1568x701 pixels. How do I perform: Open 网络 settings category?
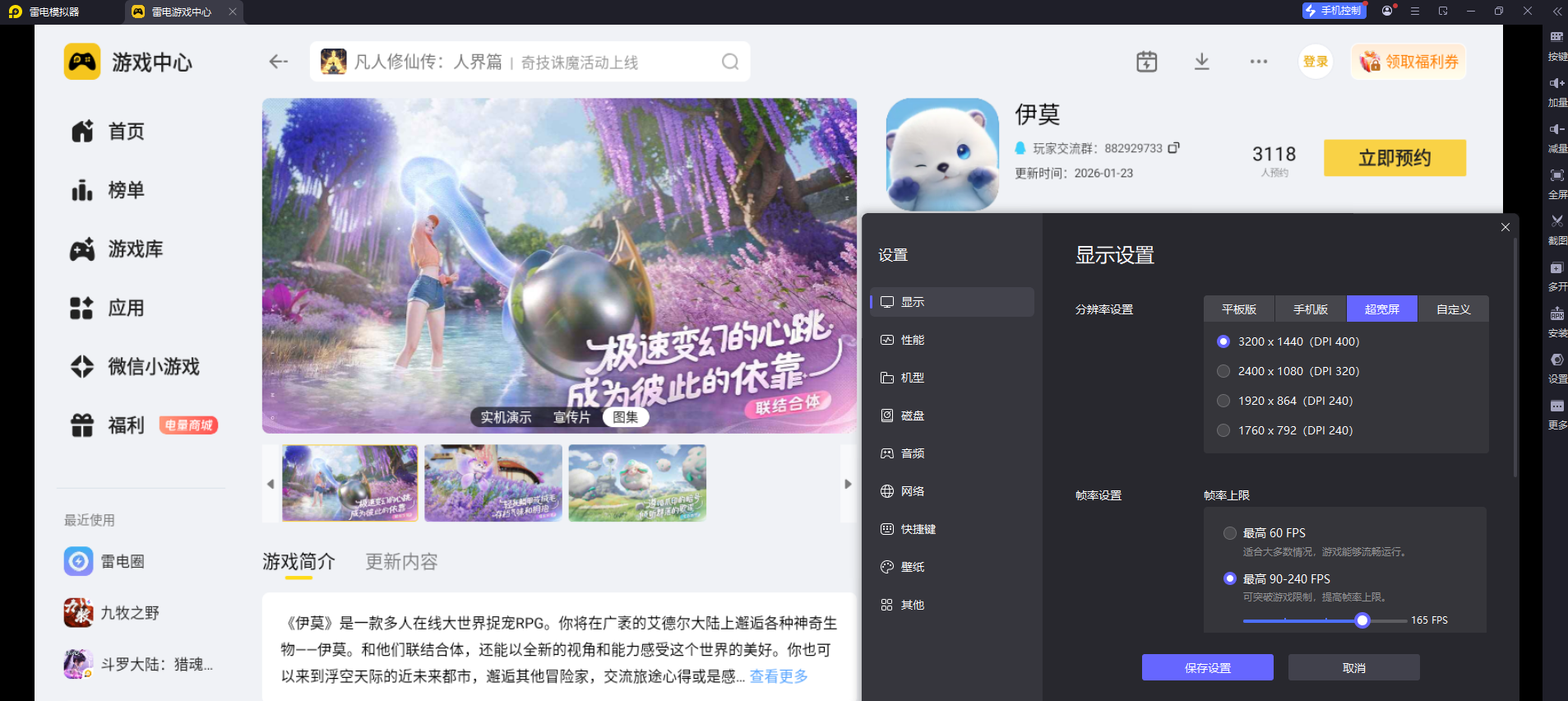[x=952, y=491]
